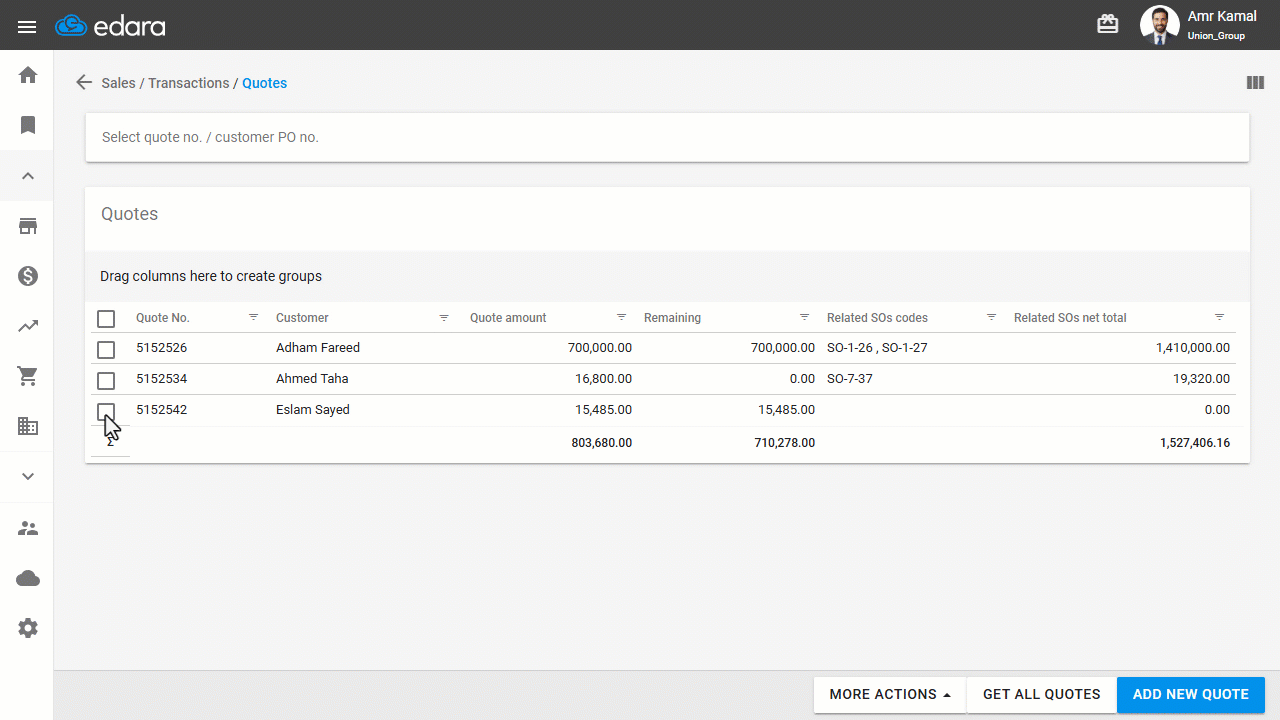Screen dimensions: 1280x720
Task: Expand sidebar section with down chevron
Action: (28, 477)
